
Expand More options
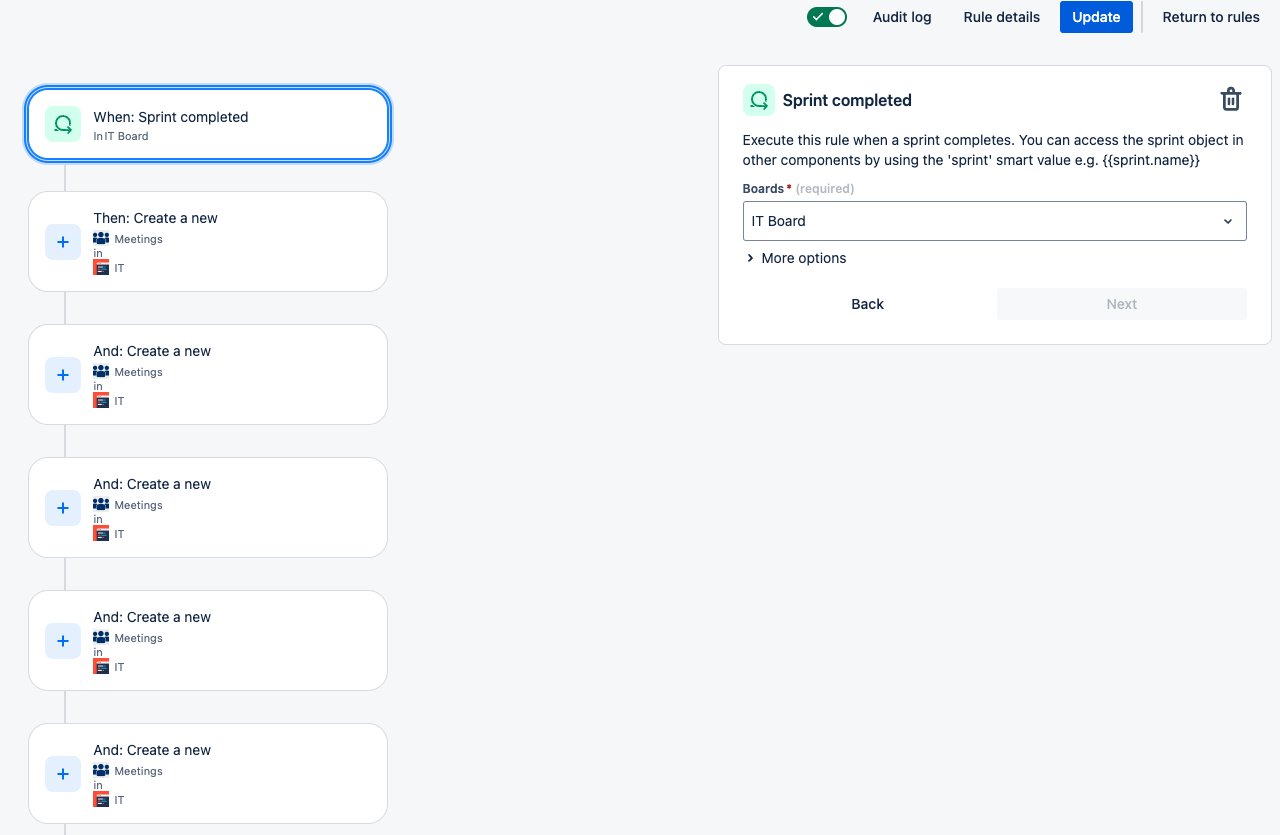click(796, 258)
